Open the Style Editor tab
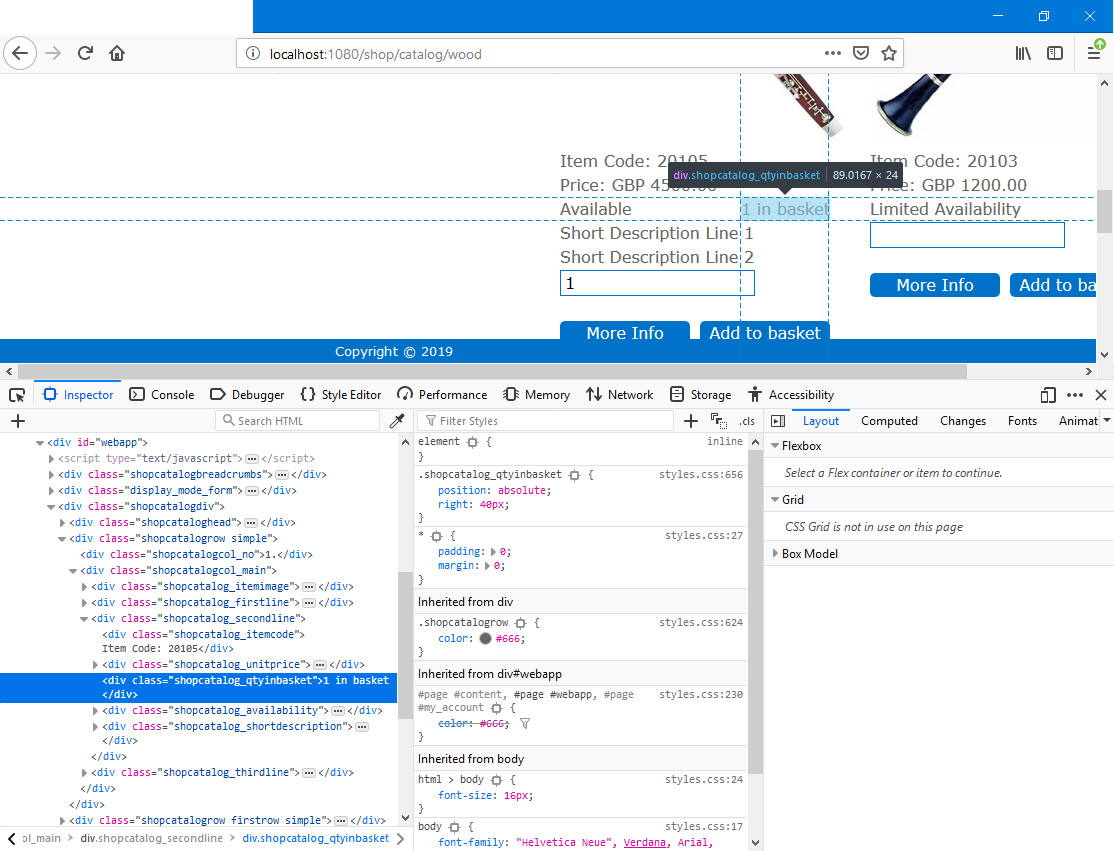The width and height of the screenshot is (1114, 851). coord(341,395)
